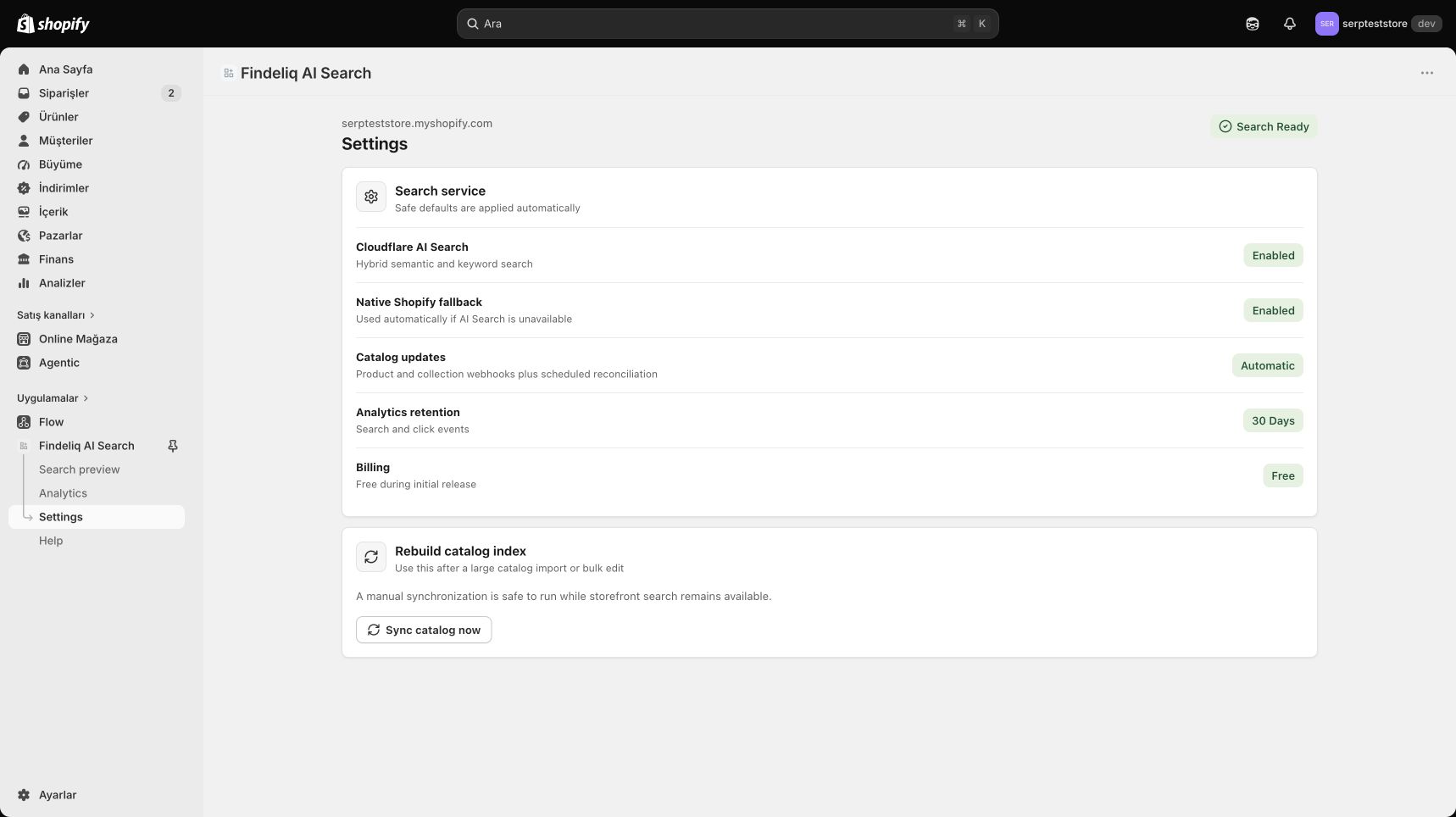The image size is (1456, 817).
Task: Click the İndirimler discount icon
Action: pyautogui.click(x=24, y=188)
